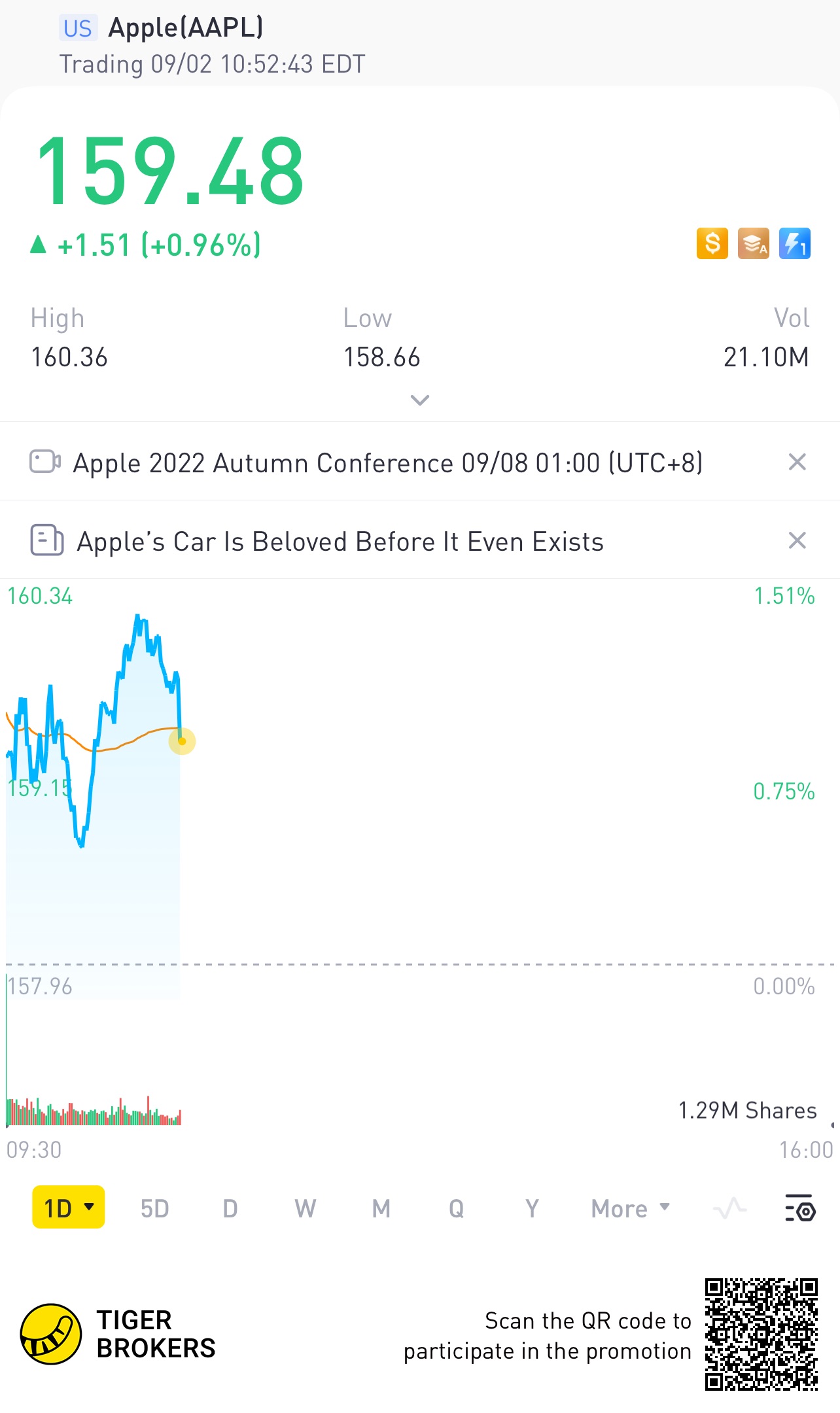Open Apple 2022 Autumn Conference event link

point(387,463)
